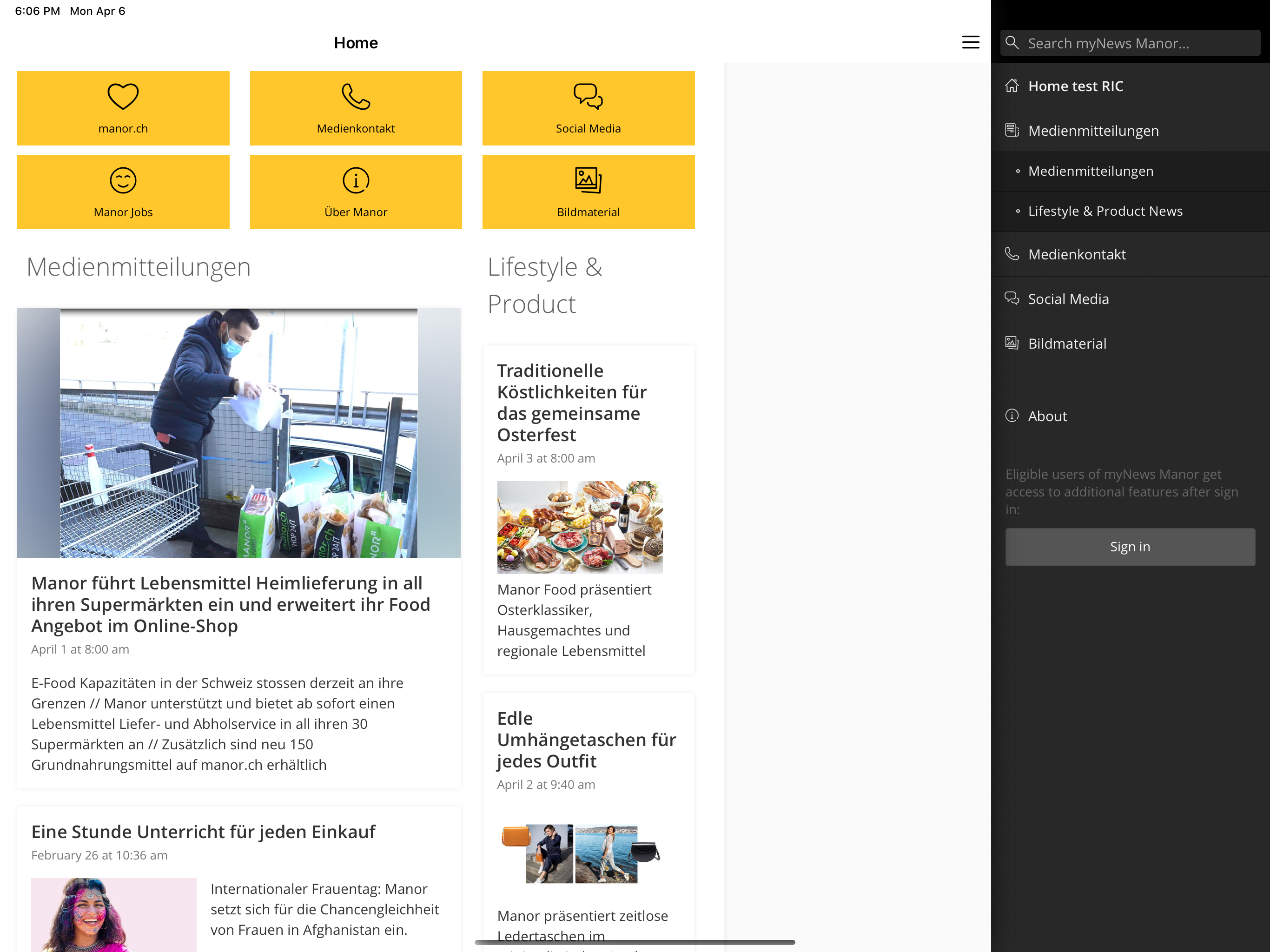The image size is (1270, 952).
Task: Open article Eine Stunde Unterricht für jeden Einkauf
Action: (x=203, y=832)
